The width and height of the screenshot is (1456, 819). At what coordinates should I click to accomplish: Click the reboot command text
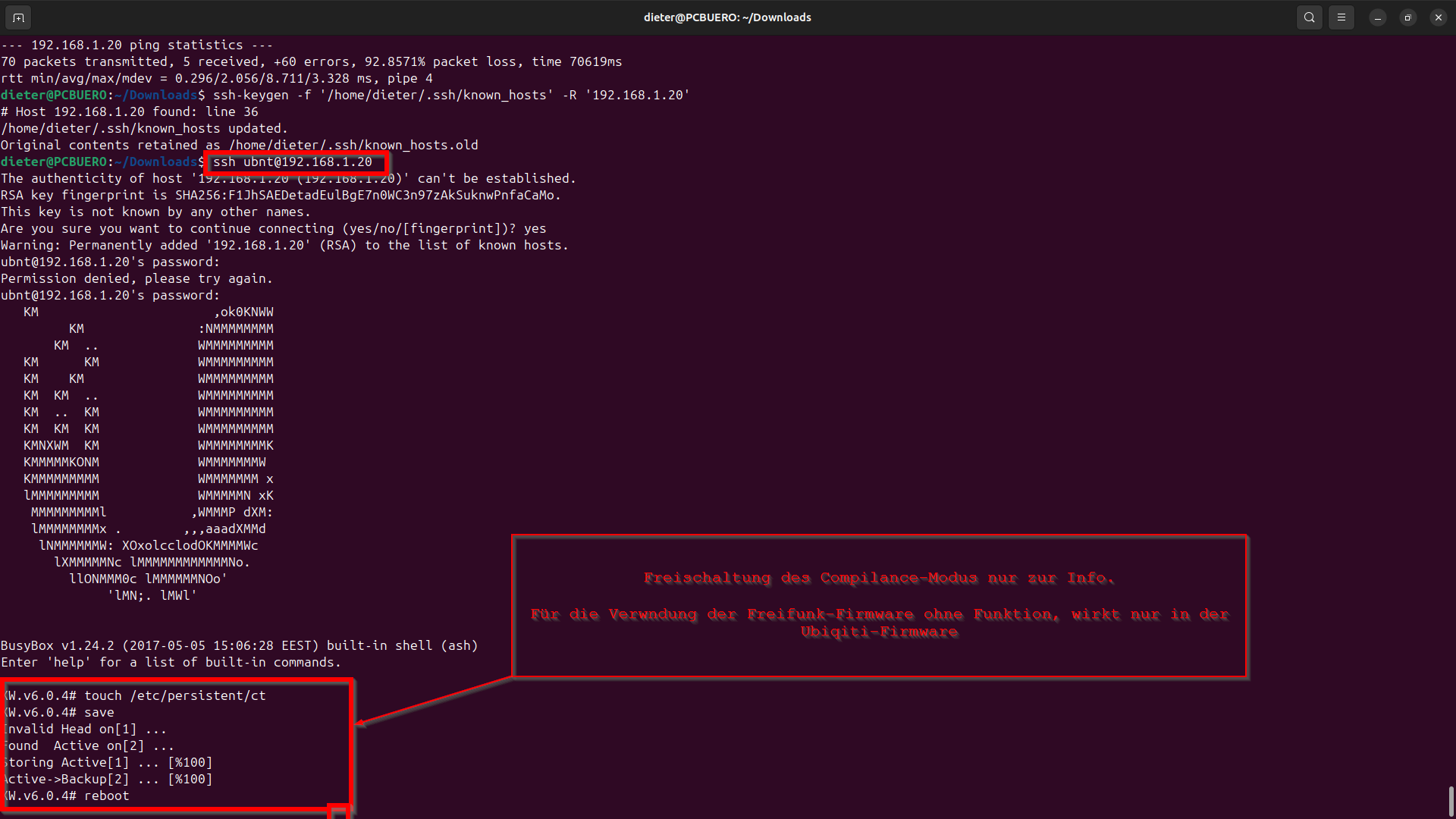pos(106,795)
